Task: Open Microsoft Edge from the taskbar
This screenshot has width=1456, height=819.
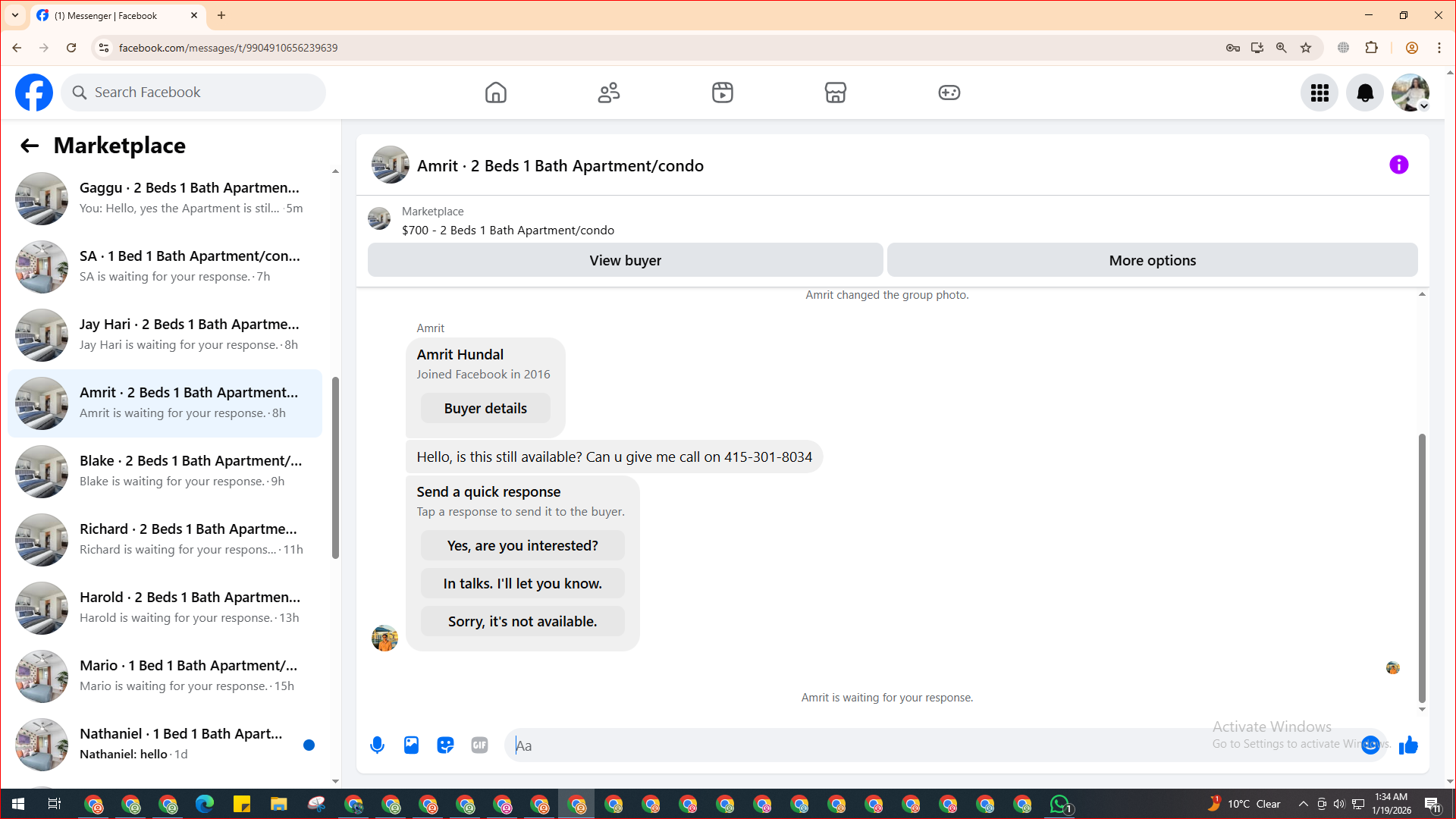Action: coord(205,804)
